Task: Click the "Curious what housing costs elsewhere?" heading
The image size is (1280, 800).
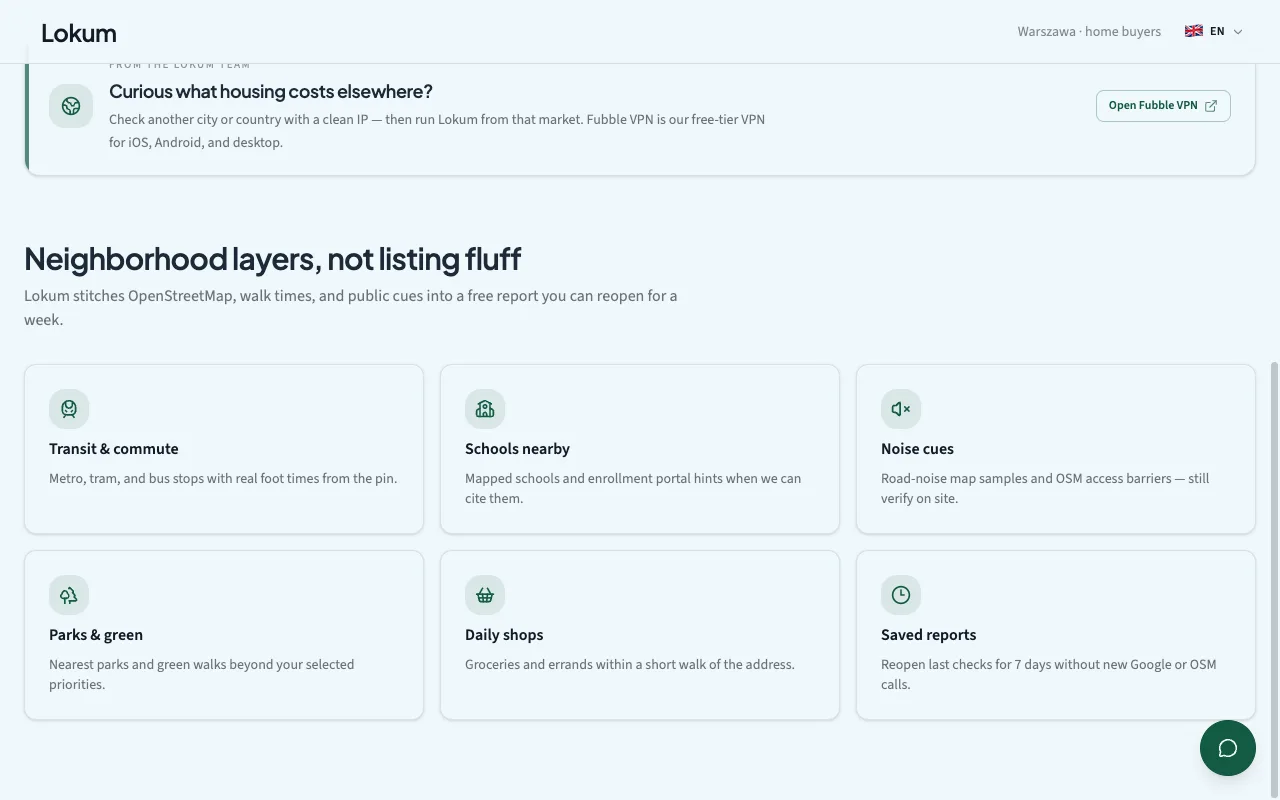Action: (271, 92)
